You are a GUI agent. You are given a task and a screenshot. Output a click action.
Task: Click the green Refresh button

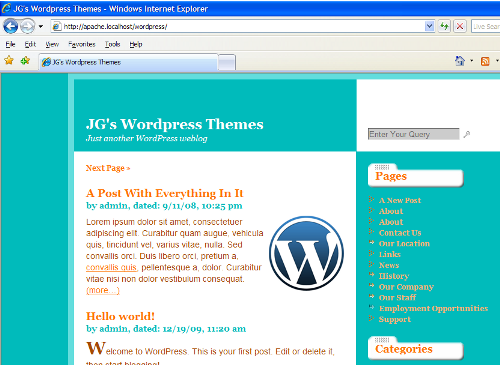[x=444, y=26]
